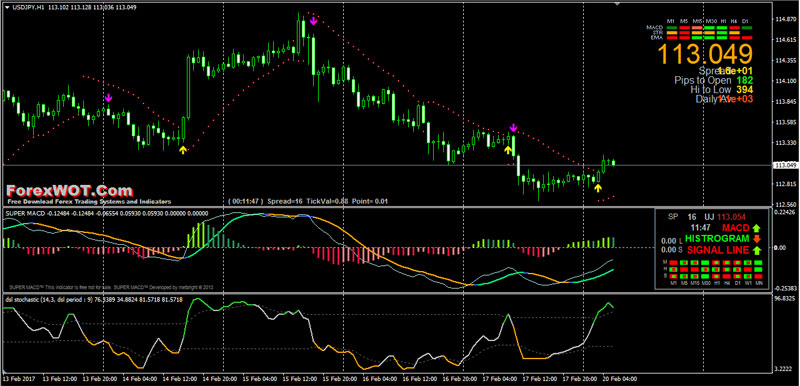The width and height of the screenshot is (800, 386).
Task: Select the last yellow buy arrow near 20 Feb
Action: pos(598,188)
